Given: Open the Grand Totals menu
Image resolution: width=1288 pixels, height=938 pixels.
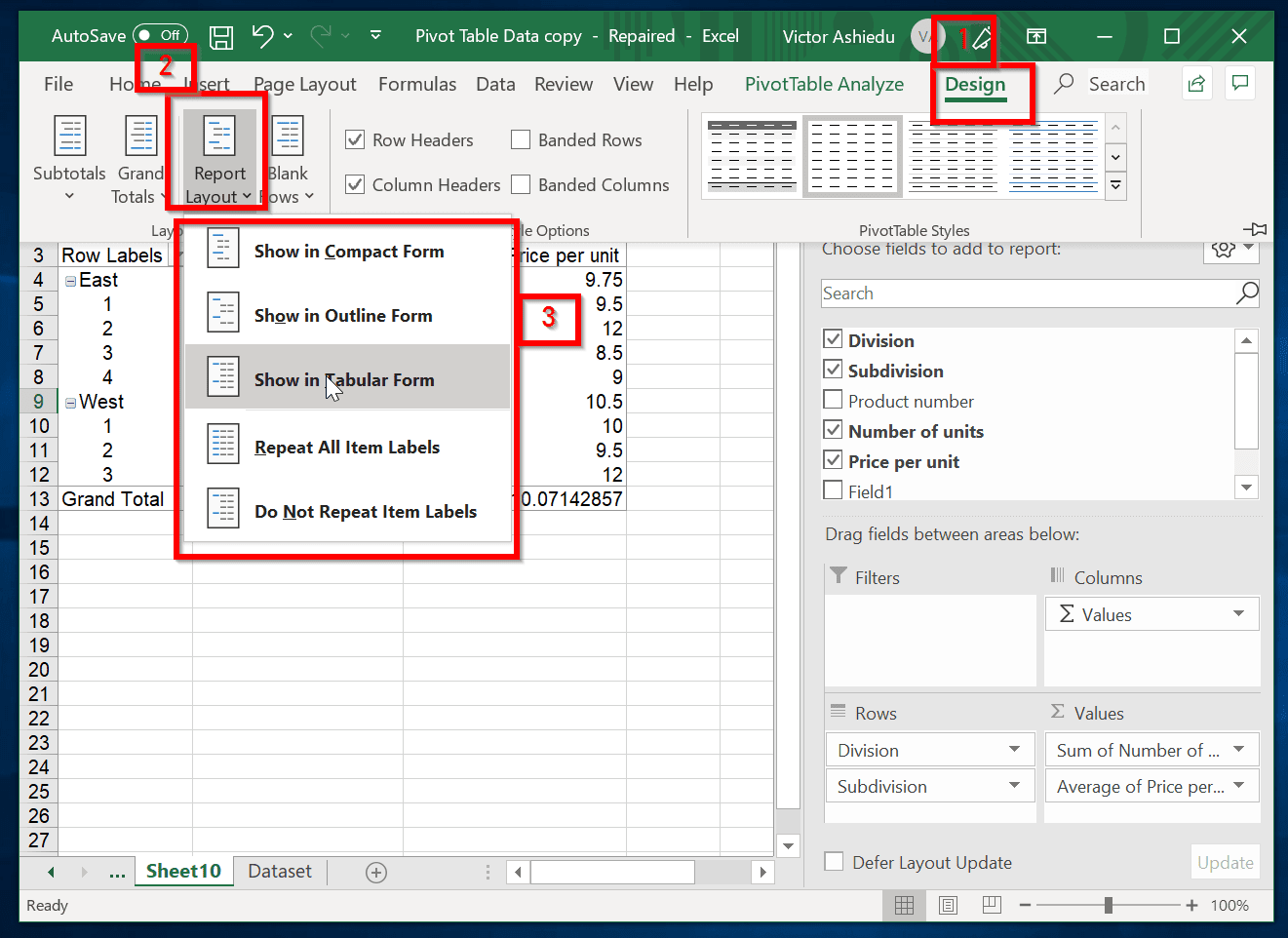Looking at the screenshot, I should pos(139,158).
